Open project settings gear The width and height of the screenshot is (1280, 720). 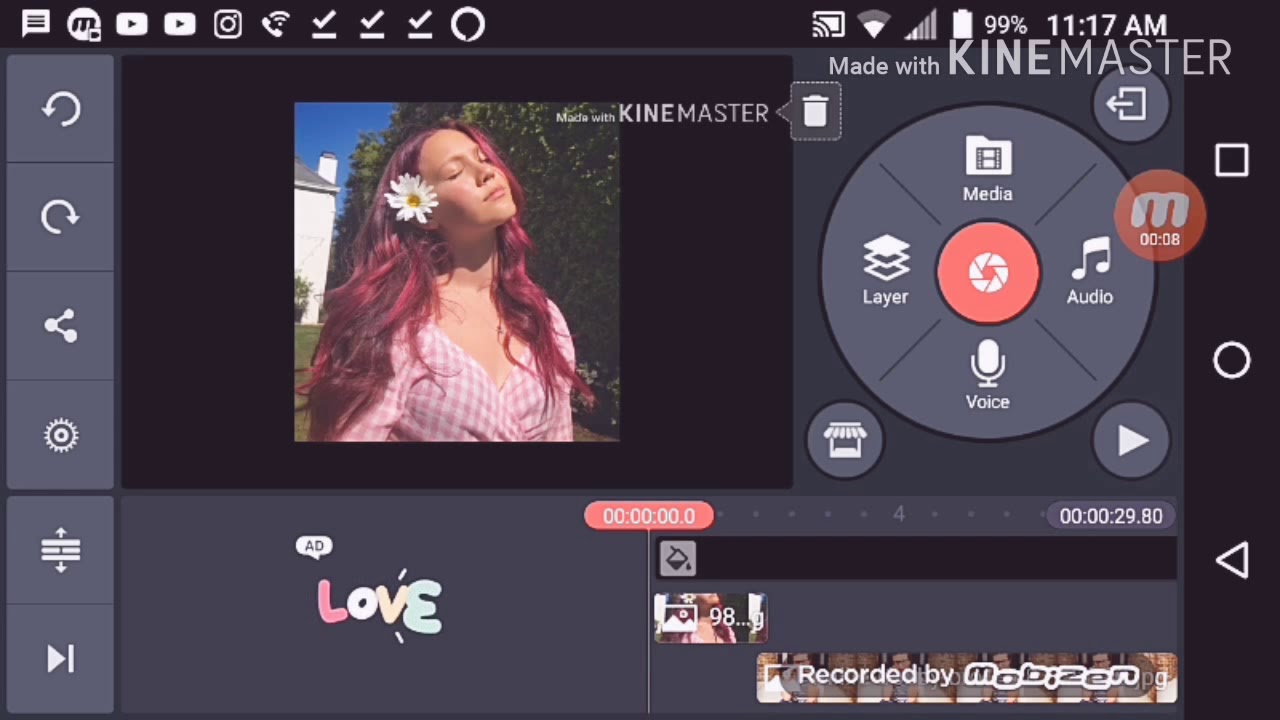pos(60,435)
